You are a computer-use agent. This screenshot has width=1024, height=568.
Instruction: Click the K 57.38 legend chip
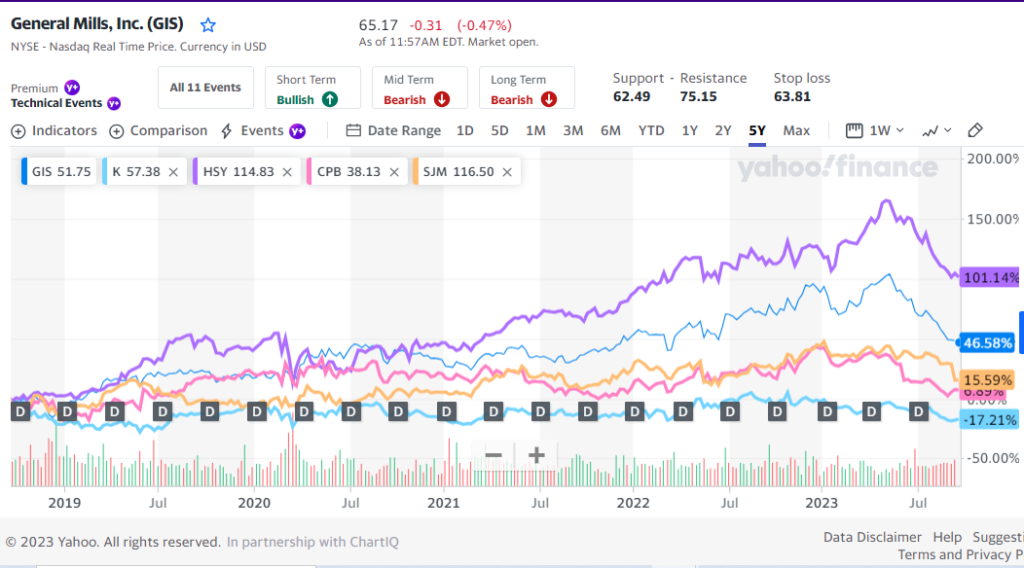pos(143,172)
